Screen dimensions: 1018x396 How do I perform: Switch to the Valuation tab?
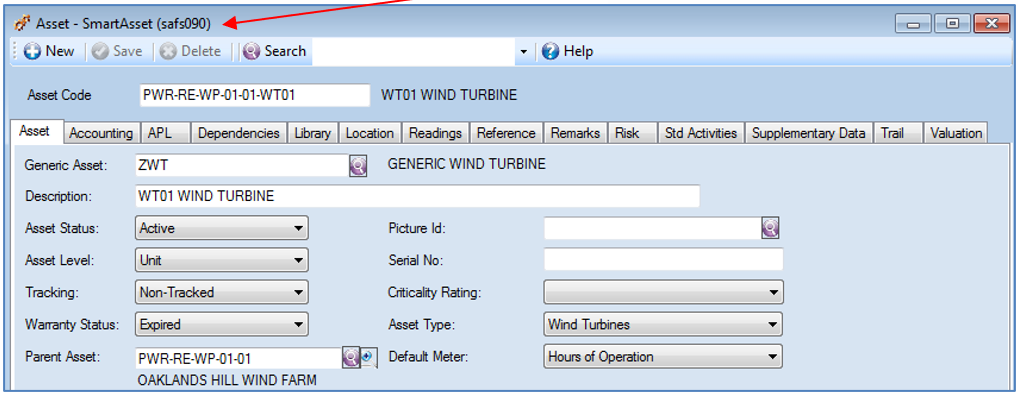[956, 133]
